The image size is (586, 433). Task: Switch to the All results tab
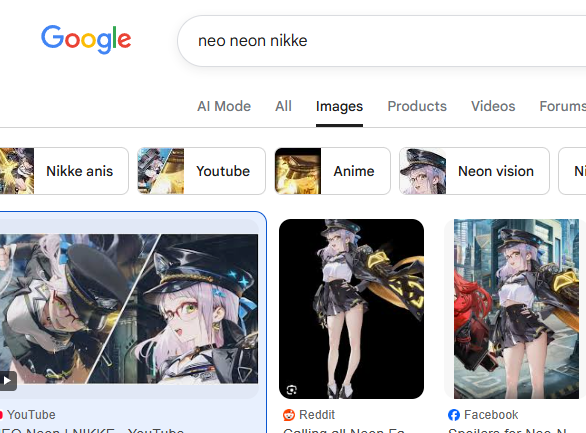[x=283, y=106]
